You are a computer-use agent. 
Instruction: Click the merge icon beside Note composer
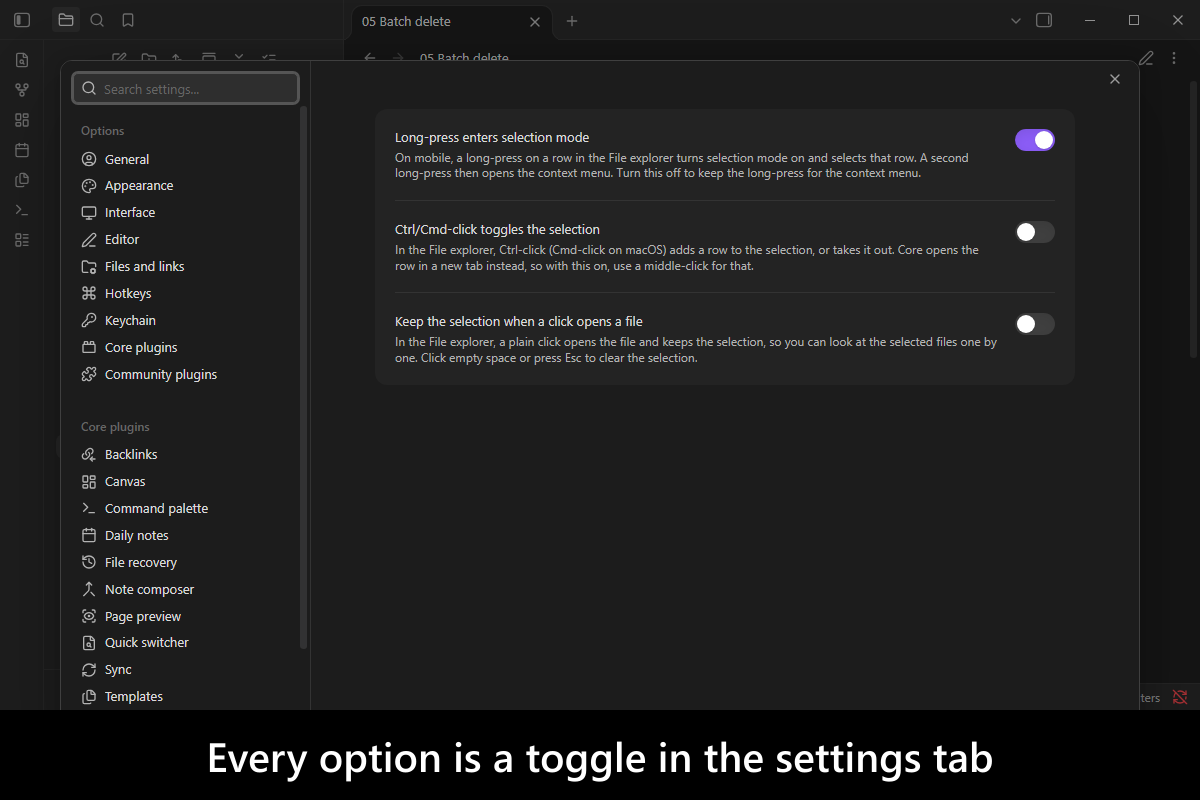[x=89, y=590]
